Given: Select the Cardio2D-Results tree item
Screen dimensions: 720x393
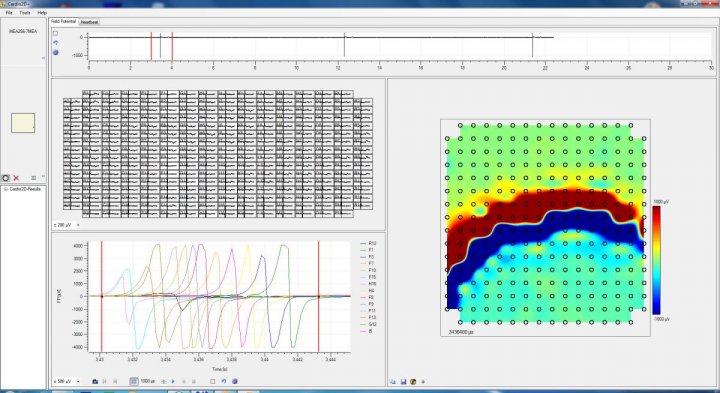Looking at the screenshot, I should tap(25, 189).
